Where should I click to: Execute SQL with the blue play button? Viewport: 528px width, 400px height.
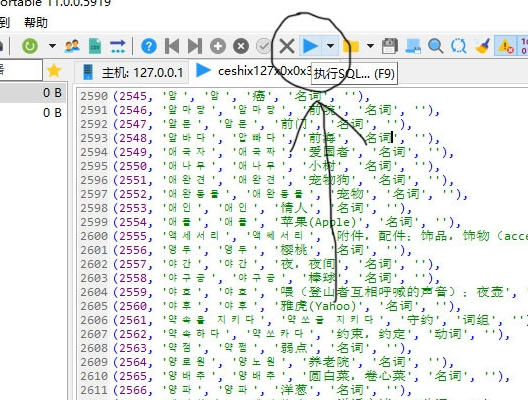click(x=310, y=46)
